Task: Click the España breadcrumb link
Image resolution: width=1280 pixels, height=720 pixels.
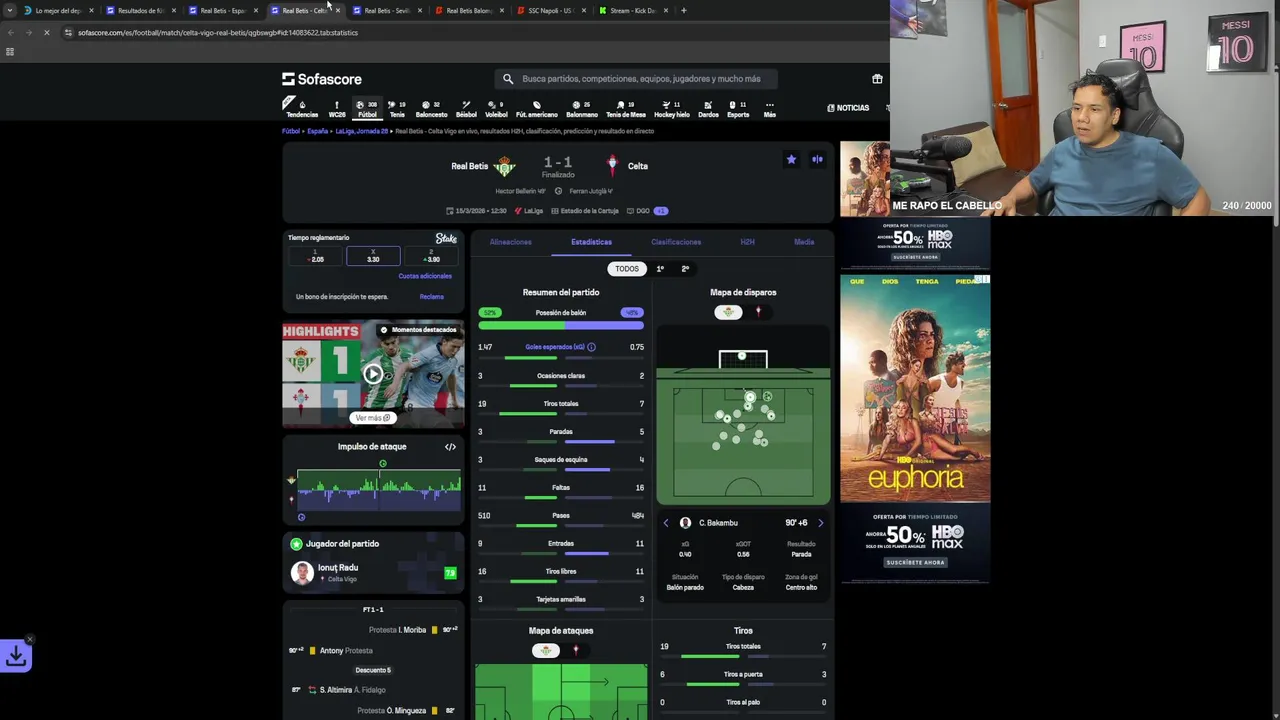Action: pos(317,131)
